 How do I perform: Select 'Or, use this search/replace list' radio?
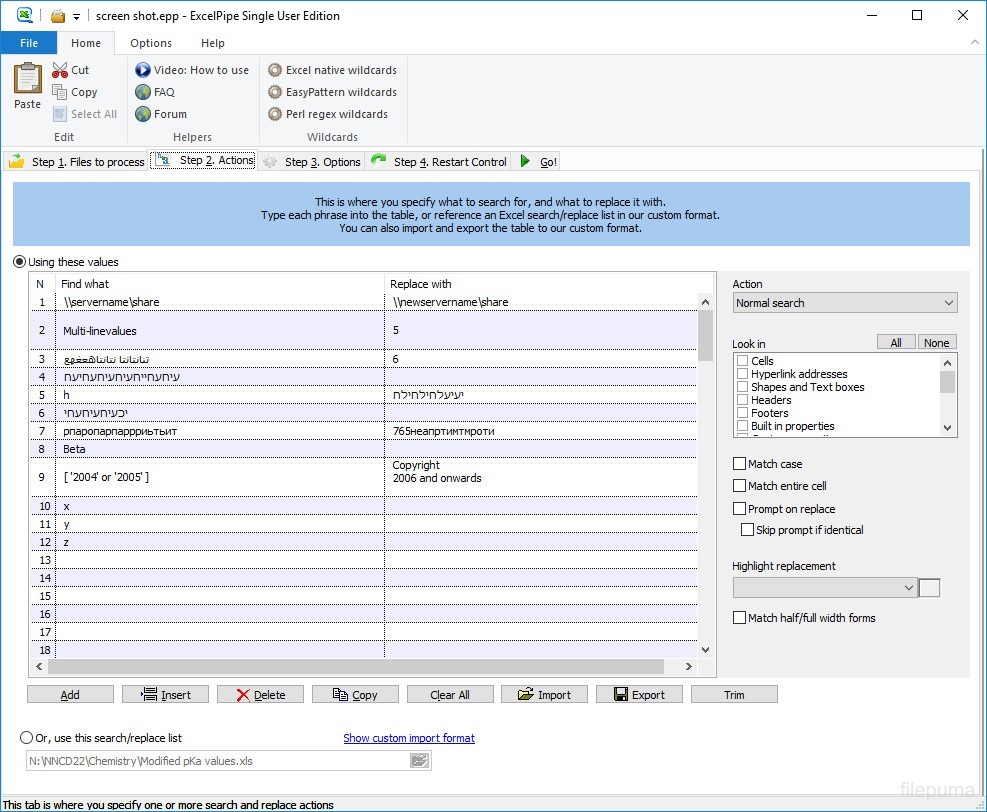[x=27, y=738]
